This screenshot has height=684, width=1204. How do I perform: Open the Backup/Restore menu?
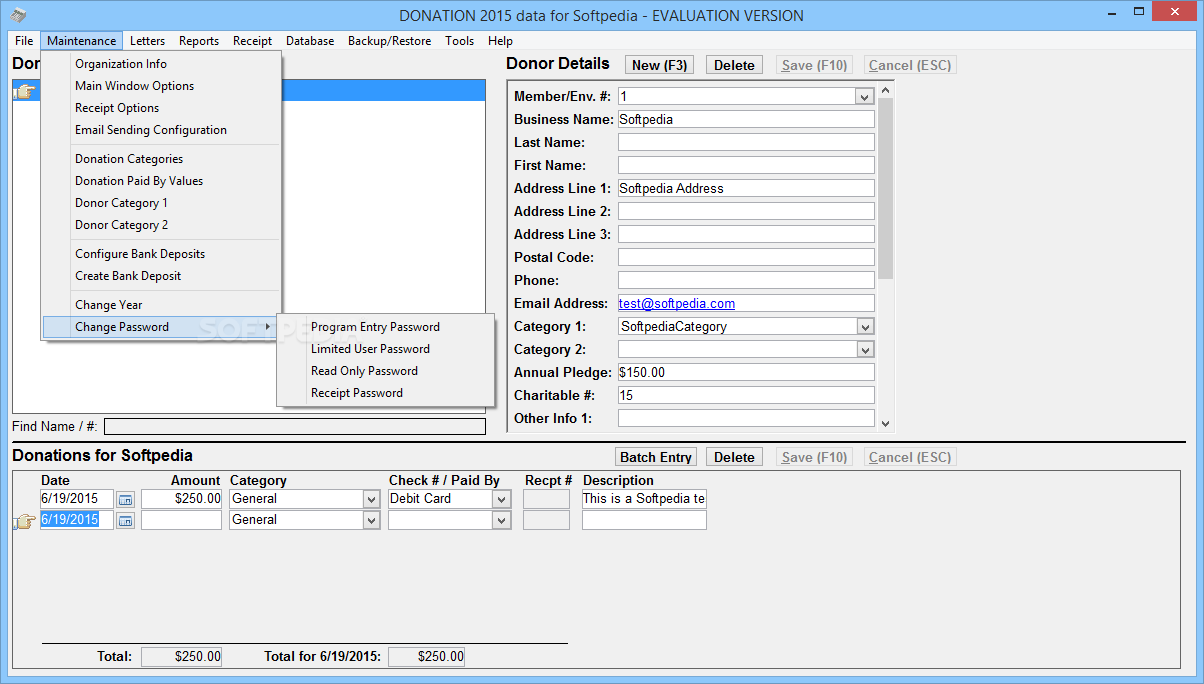click(x=389, y=41)
